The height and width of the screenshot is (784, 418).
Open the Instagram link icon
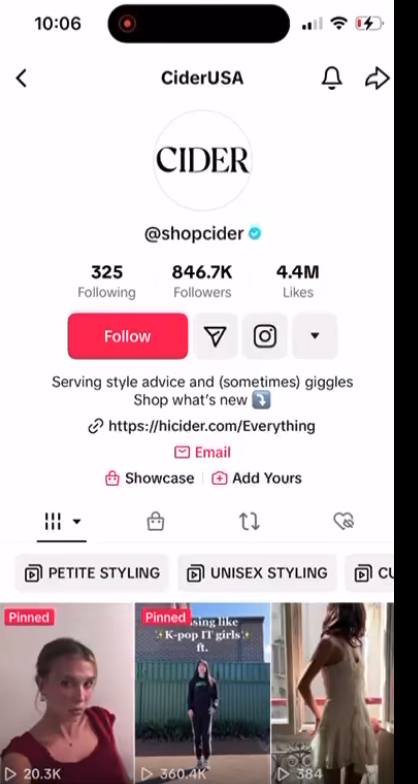coord(265,336)
